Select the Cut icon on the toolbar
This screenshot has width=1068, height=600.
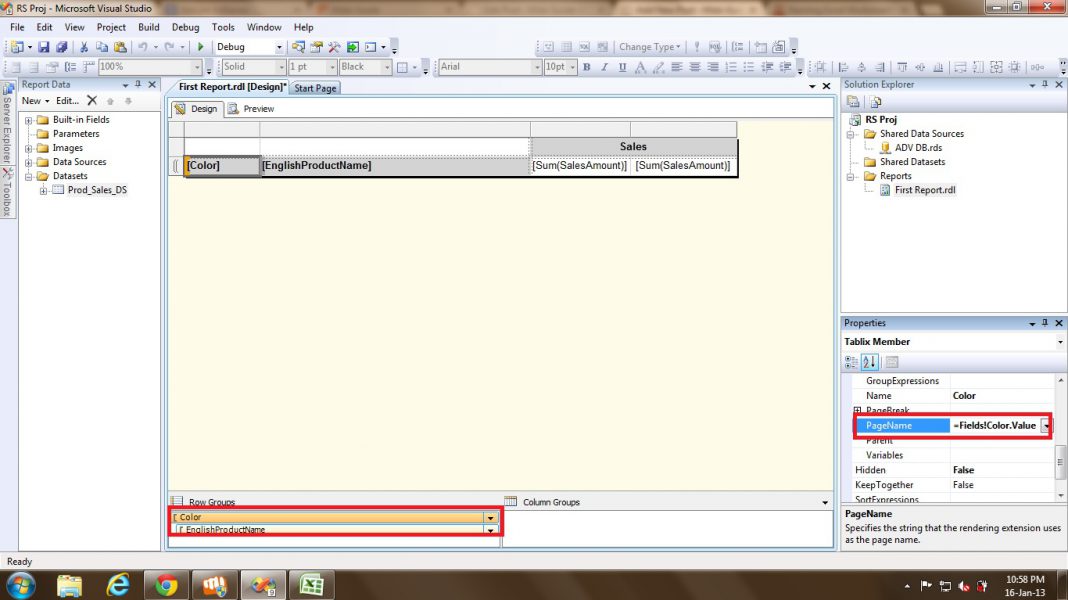click(x=83, y=47)
